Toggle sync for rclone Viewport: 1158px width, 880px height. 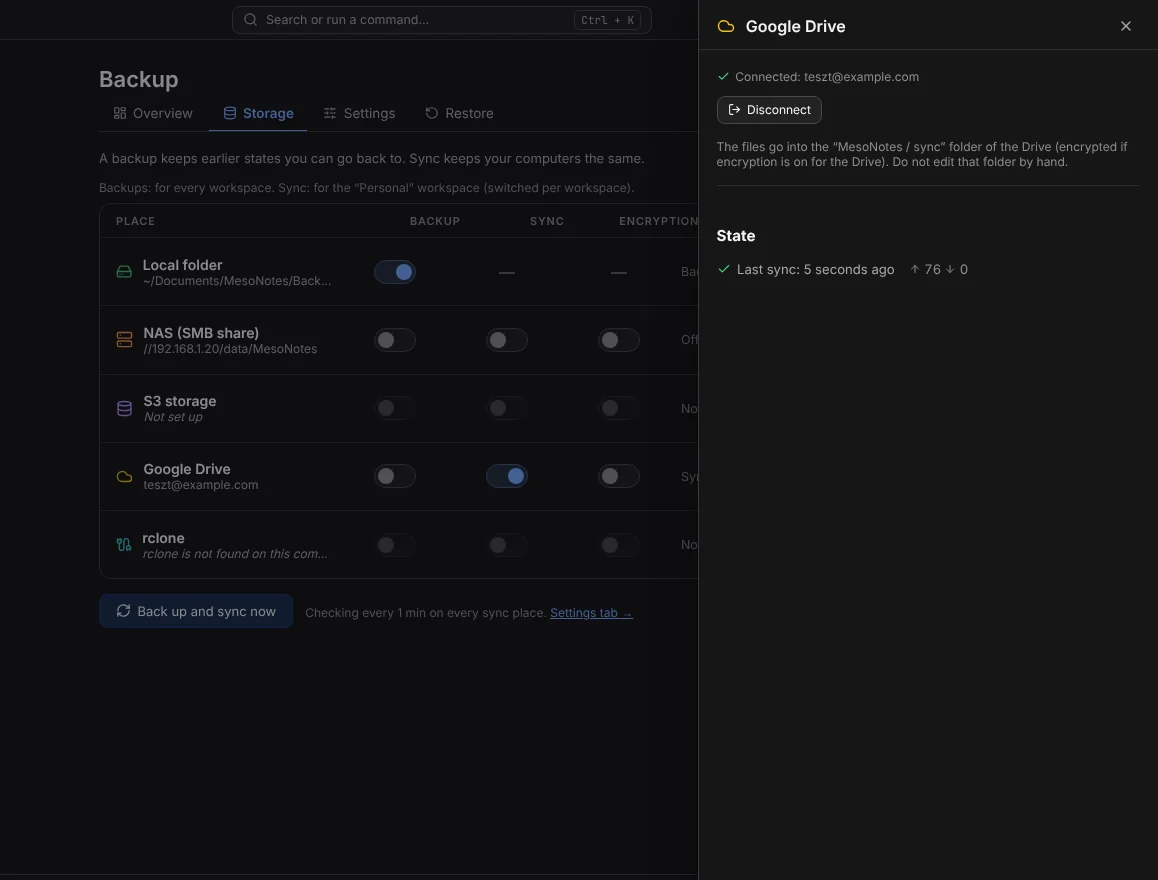click(507, 545)
